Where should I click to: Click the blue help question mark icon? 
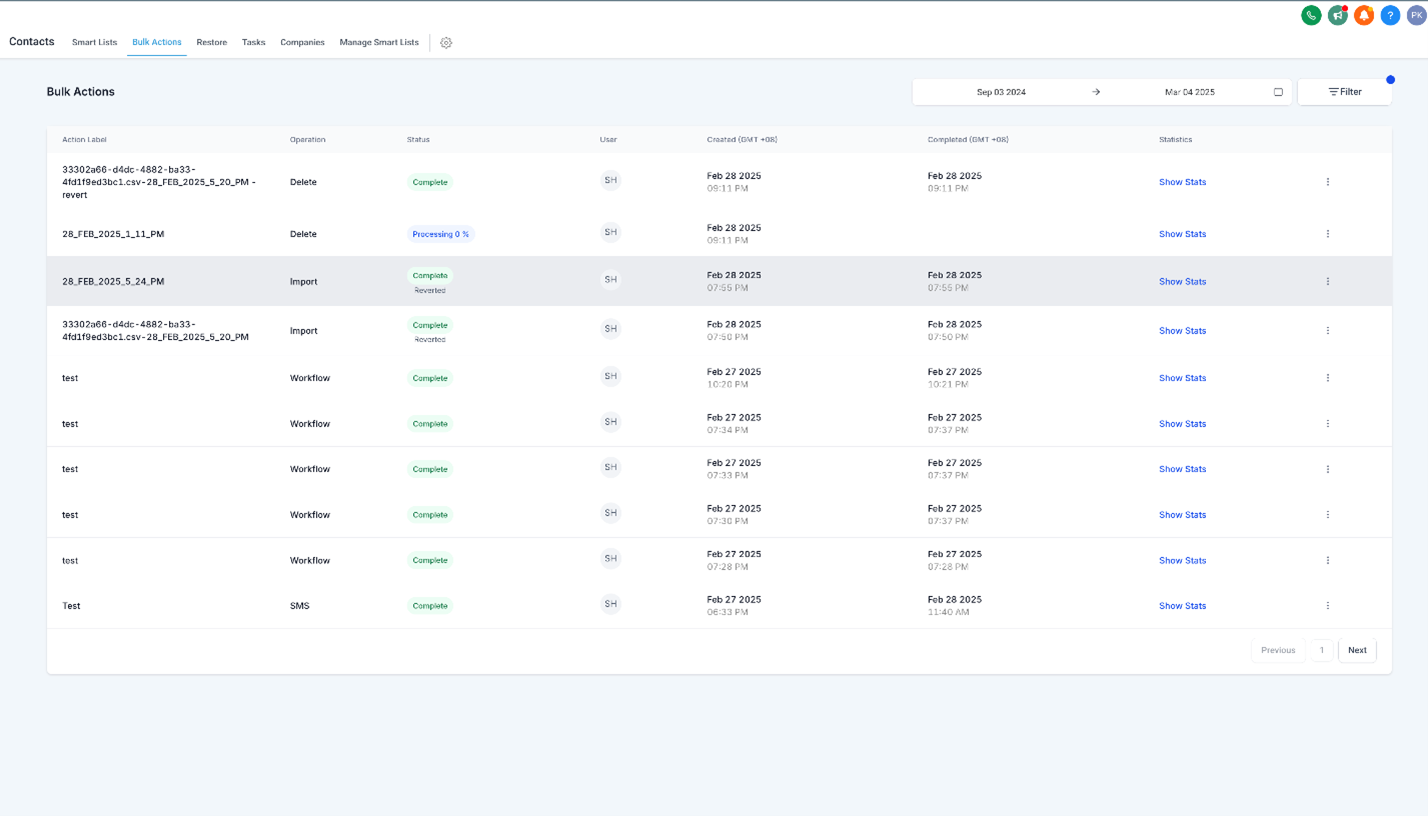pos(1390,15)
